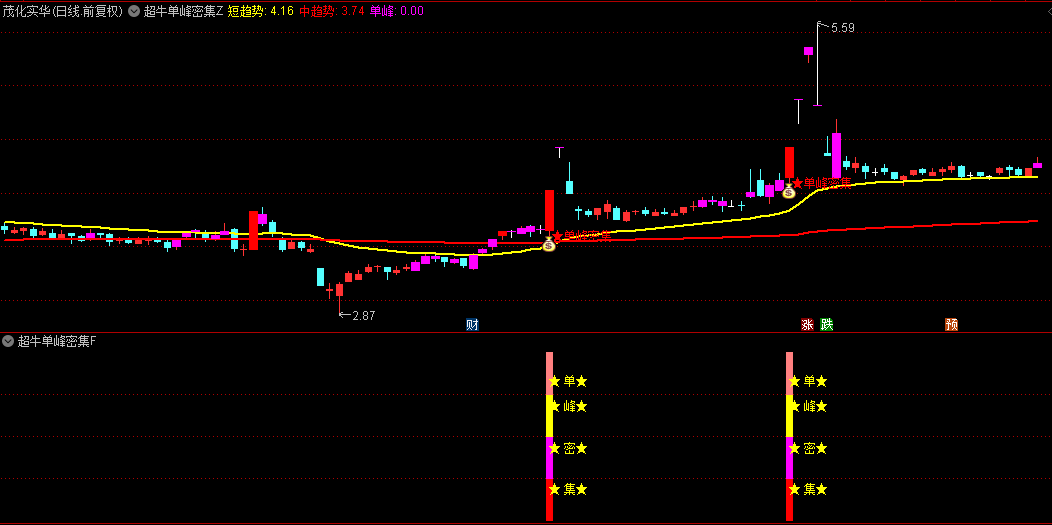Screen dimensions: 1052x525
Task: Select the 茂化实华(日线.前复权) stock title
Action: pyautogui.click(x=62, y=11)
